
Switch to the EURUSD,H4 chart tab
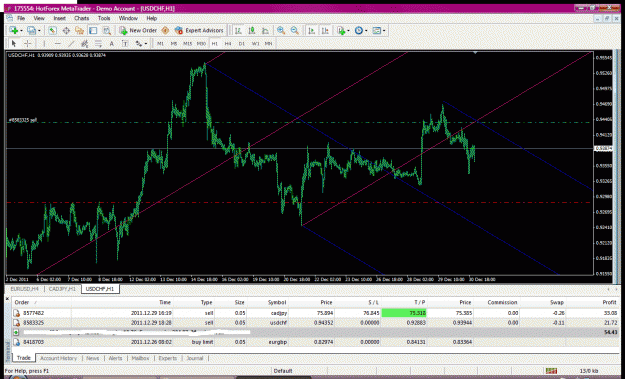pyautogui.click(x=25, y=289)
